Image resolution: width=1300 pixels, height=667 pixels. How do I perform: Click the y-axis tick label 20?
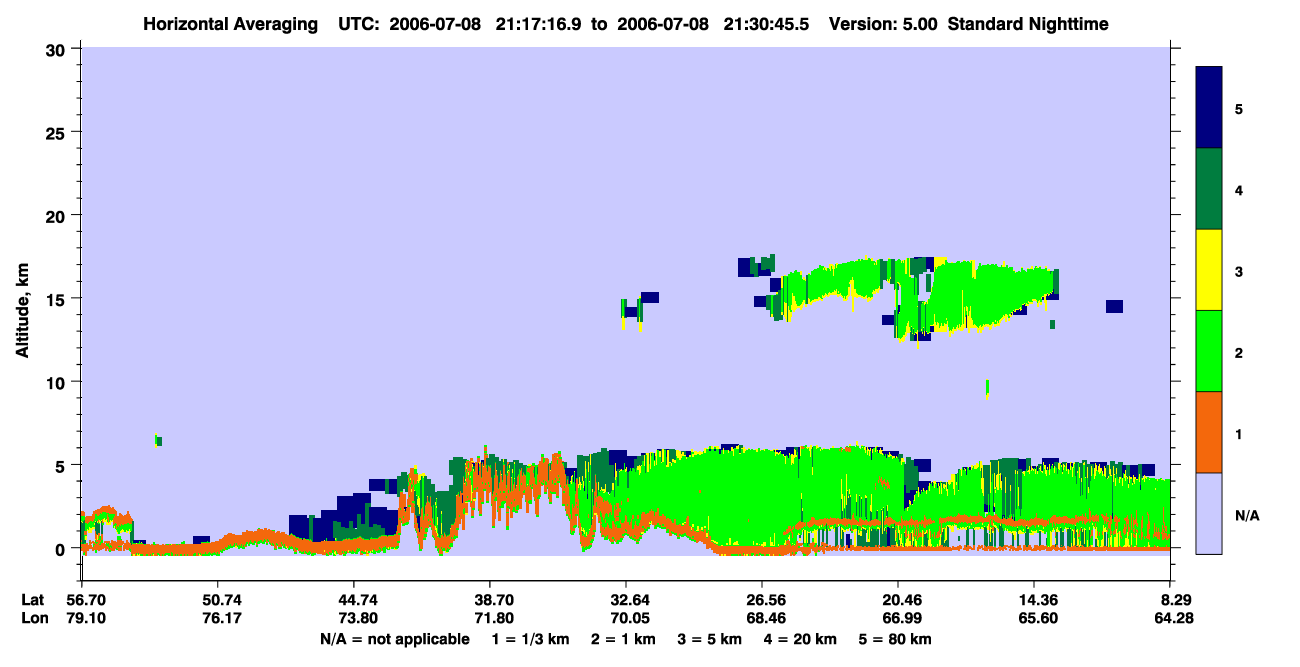58,215
